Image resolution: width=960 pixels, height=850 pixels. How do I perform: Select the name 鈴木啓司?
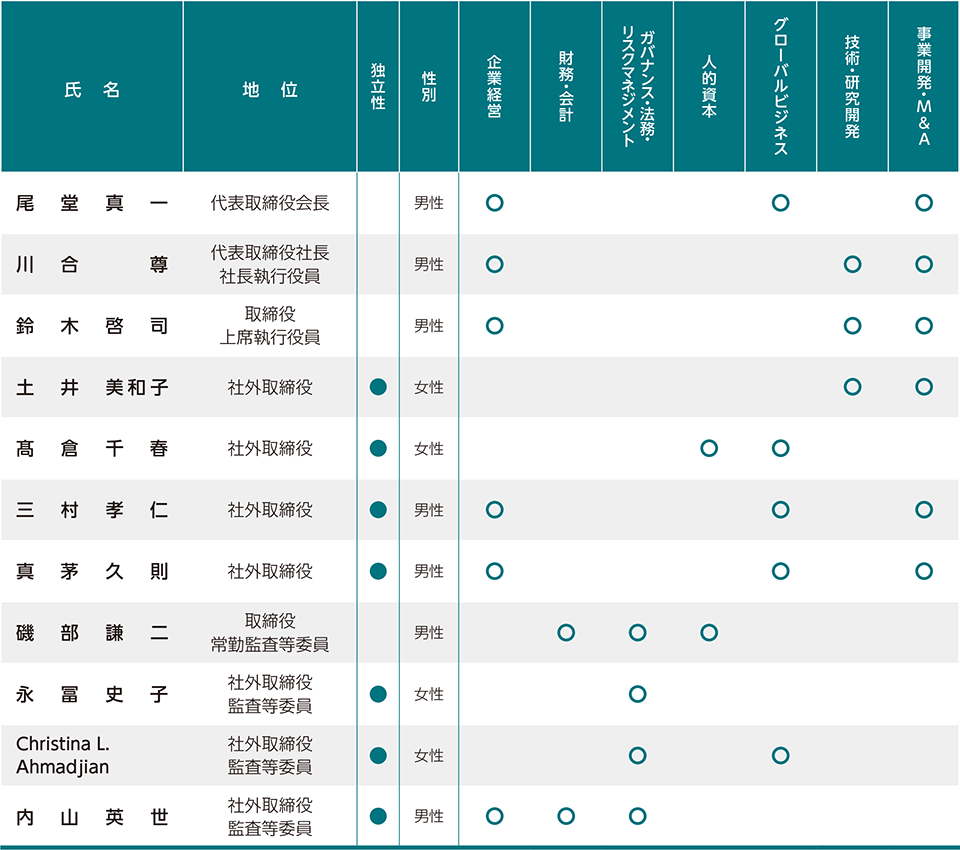click(x=92, y=326)
